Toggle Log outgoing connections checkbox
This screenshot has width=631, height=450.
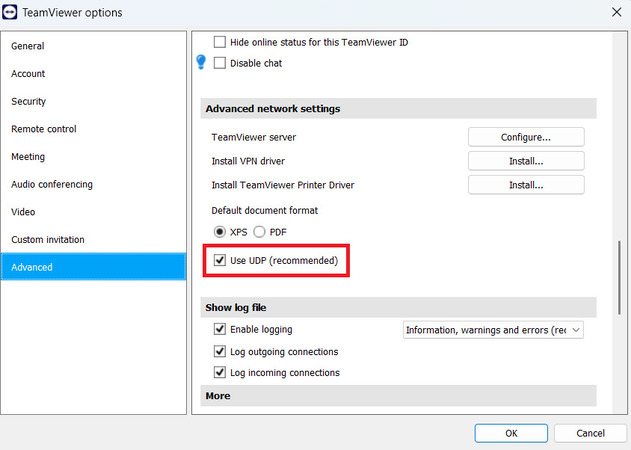(x=220, y=351)
